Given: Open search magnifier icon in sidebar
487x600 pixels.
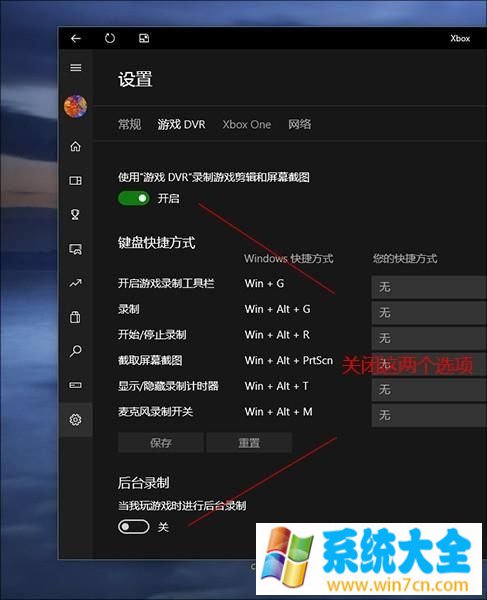Looking at the screenshot, I should (75, 351).
